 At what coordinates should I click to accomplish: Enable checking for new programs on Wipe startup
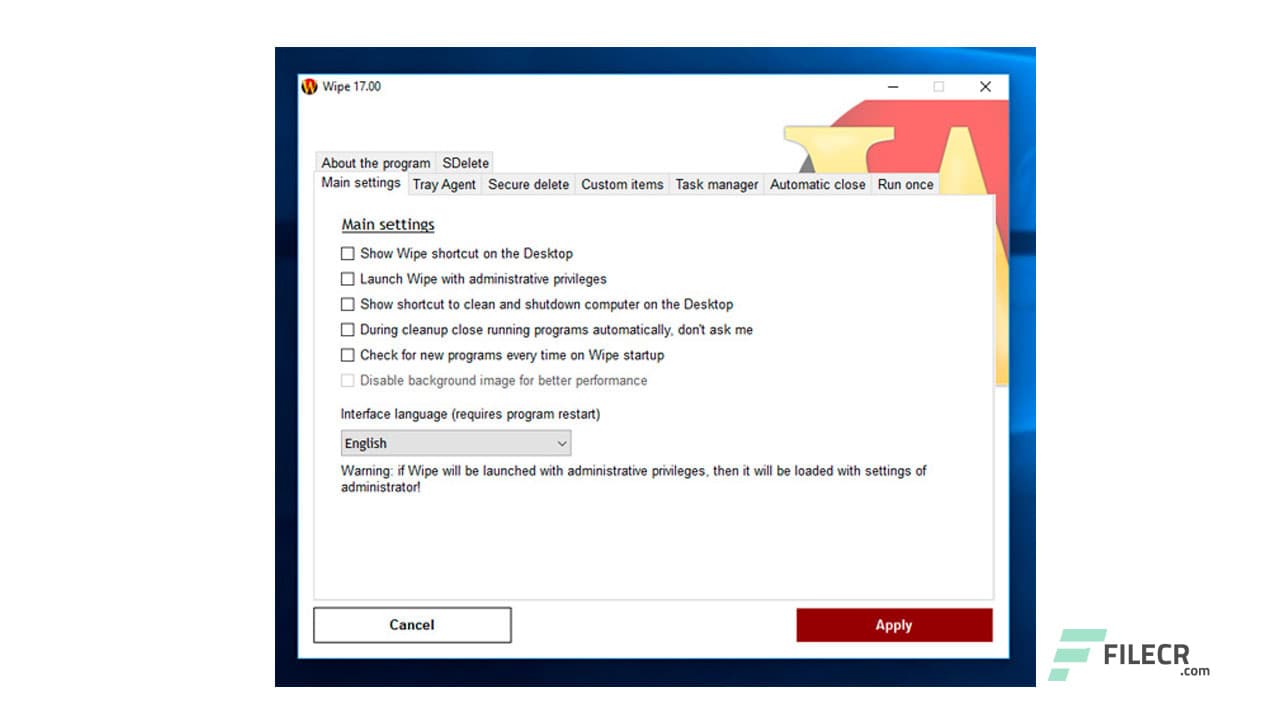[347, 355]
